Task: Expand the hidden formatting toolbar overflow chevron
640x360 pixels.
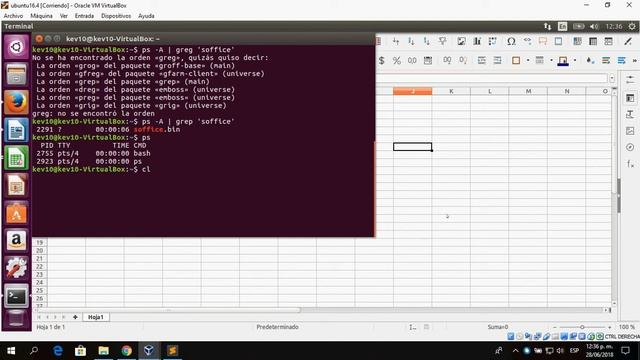Action: 635,61
